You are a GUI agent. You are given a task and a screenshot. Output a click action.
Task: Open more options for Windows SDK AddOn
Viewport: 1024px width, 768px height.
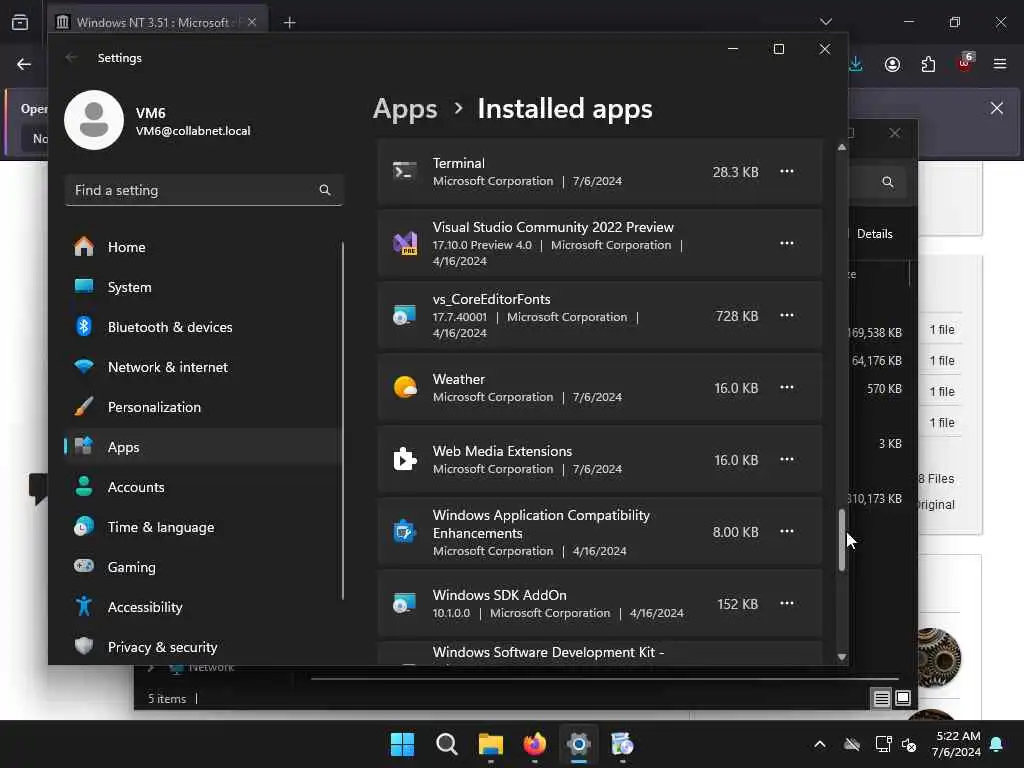(787, 603)
